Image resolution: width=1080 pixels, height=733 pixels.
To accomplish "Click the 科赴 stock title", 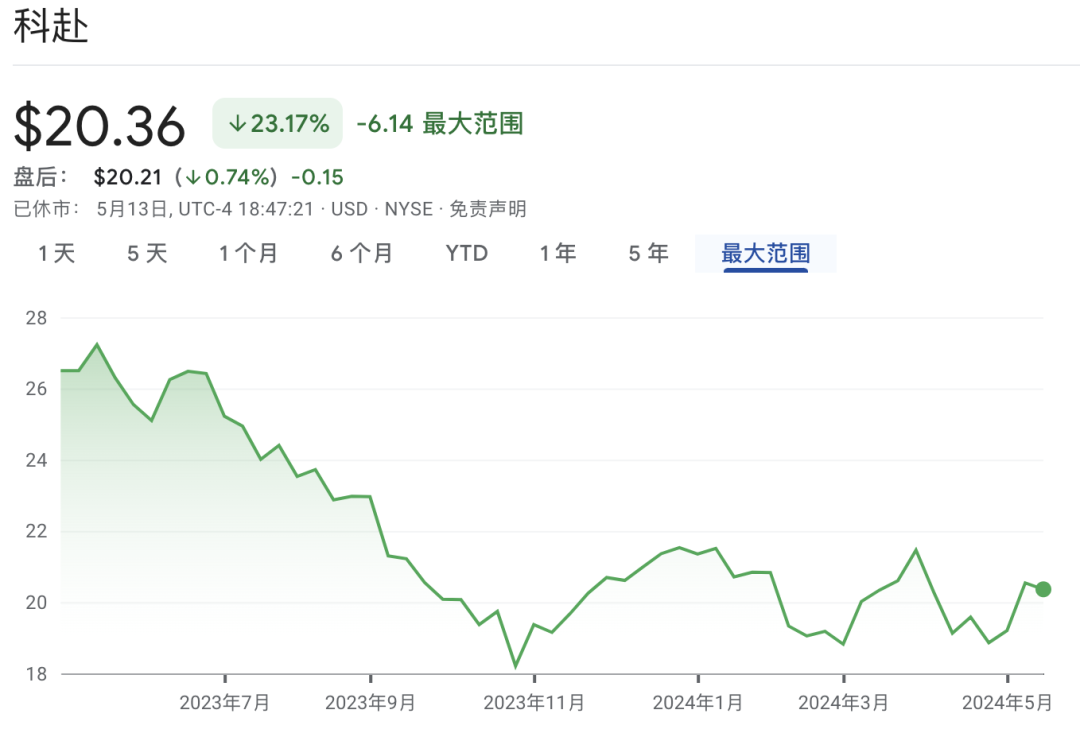I will [x=51, y=27].
